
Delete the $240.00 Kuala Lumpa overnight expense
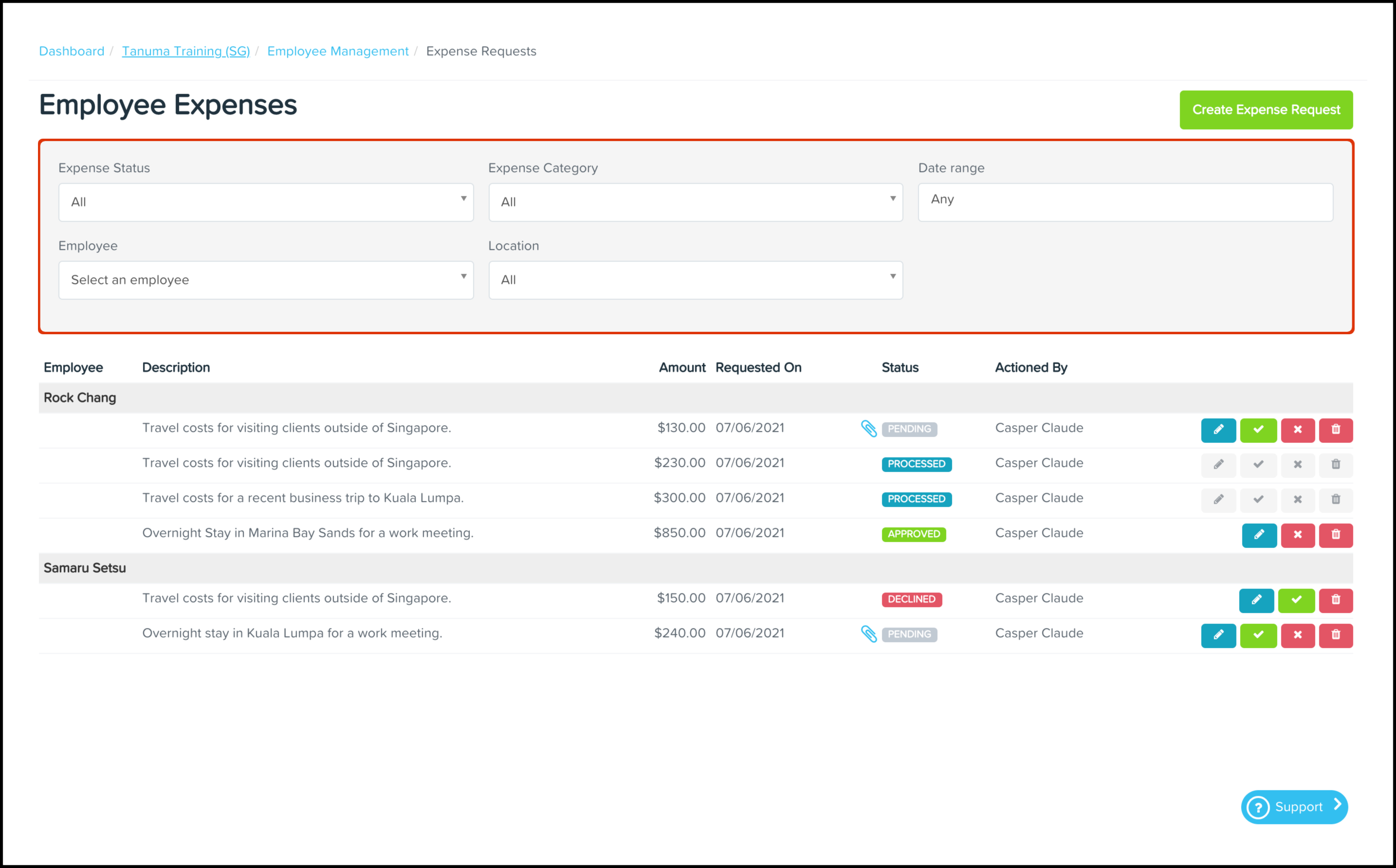(1336, 635)
